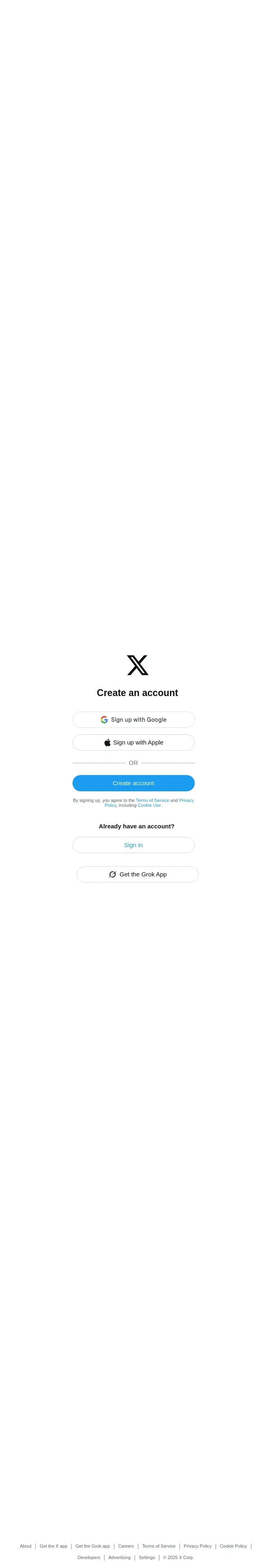
Task: Go to Developers footer link
Action: tap(89, 1558)
